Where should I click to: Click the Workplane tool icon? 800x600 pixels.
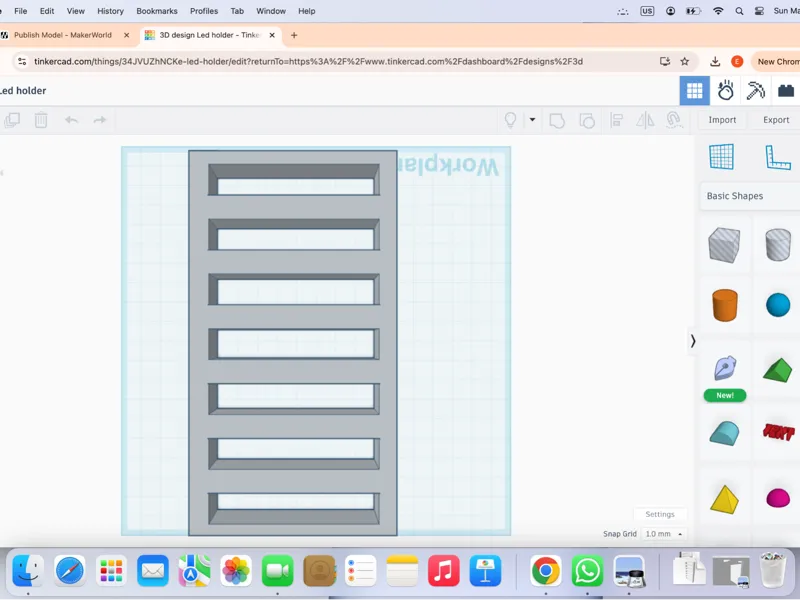(721, 157)
